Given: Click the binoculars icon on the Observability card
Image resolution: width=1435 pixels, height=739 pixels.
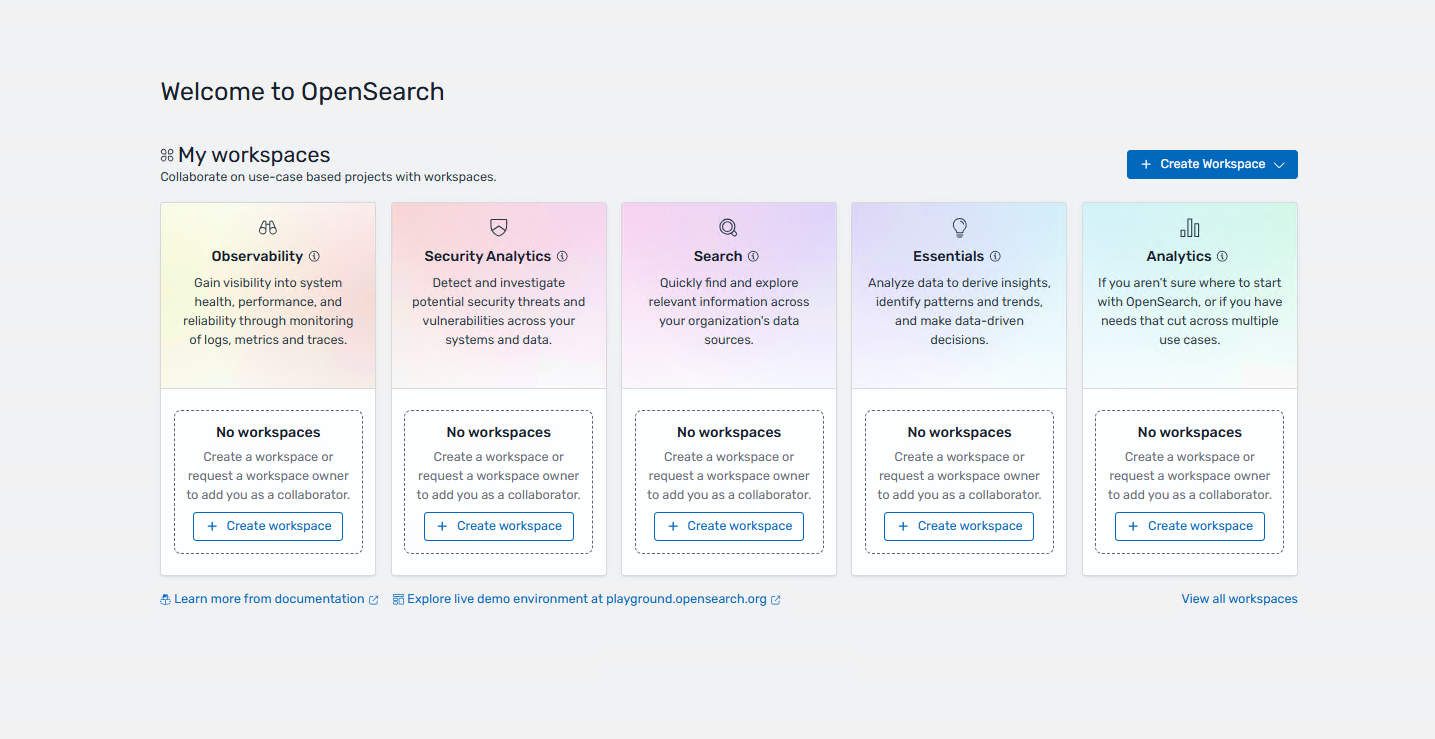Looking at the screenshot, I should pos(268,228).
